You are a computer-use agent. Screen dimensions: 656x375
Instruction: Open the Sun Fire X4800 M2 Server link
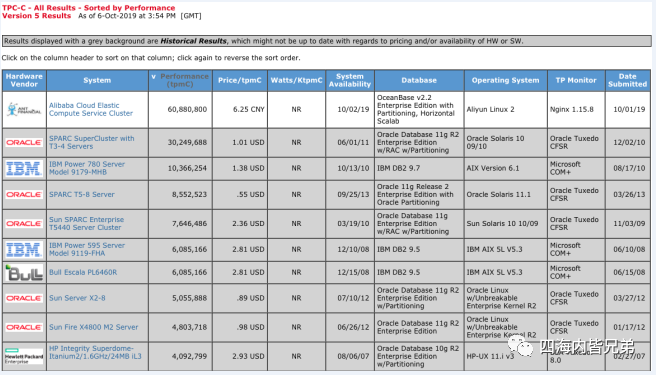[x=93, y=327]
